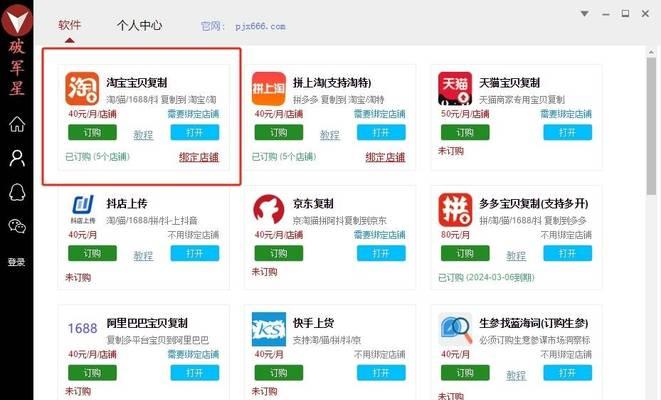Image resolution: width=661 pixels, height=400 pixels.
Task: Click the QQ penguin contact icon
Action: 17,193
